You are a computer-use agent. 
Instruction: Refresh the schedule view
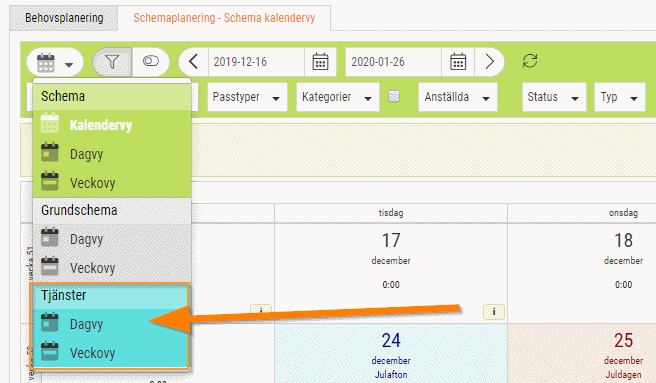(x=530, y=61)
